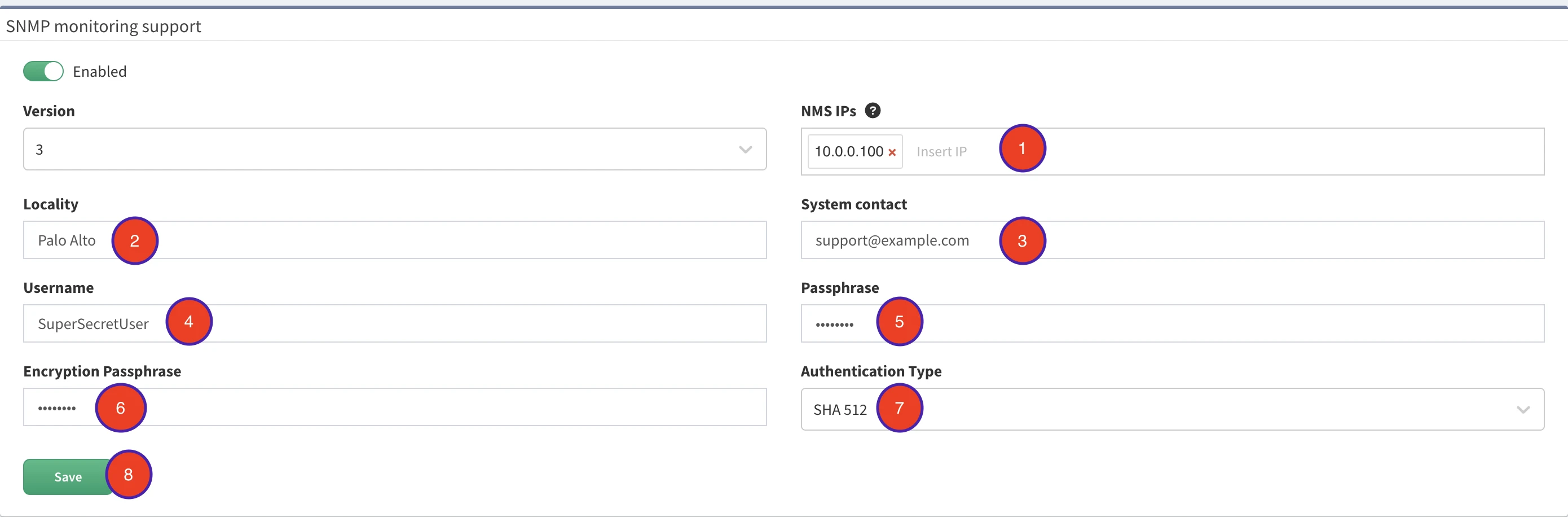Click the Version dropdown chevron arrow
The image size is (1568, 517).
point(745,150)
